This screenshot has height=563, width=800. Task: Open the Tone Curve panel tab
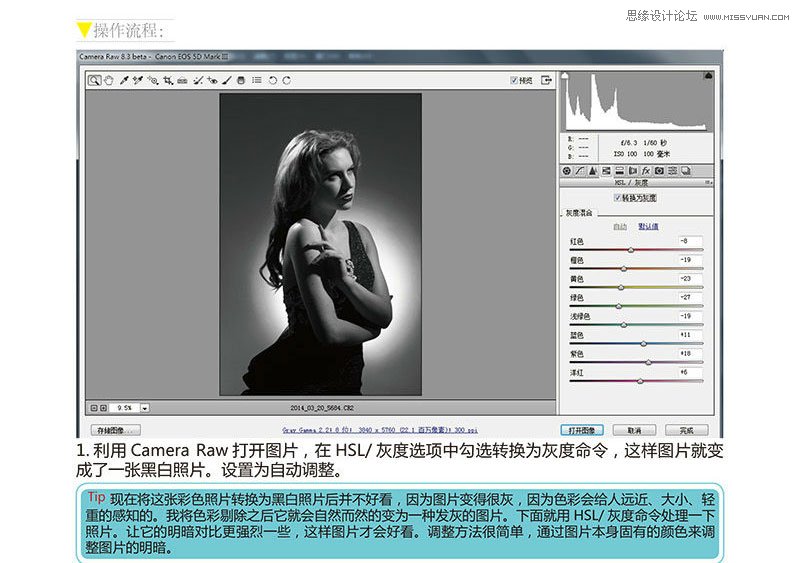[x=580, y=171]
